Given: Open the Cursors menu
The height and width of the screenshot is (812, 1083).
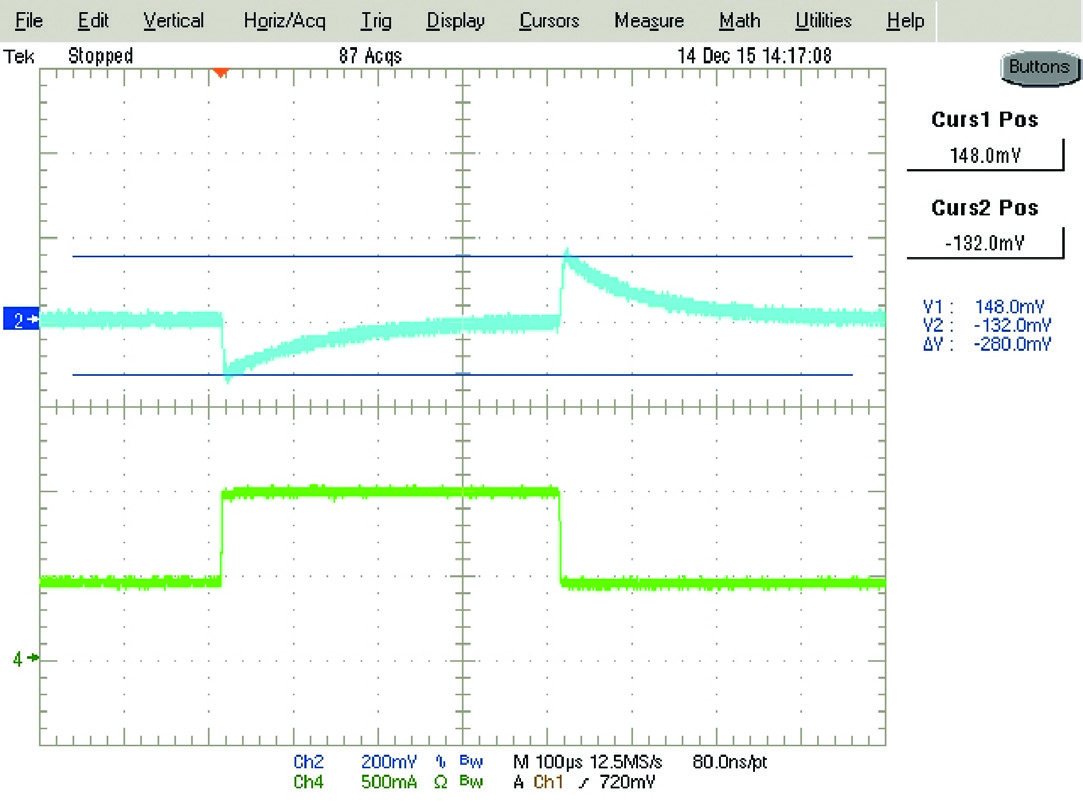Looking at the screenshot, I should point(547,20).
